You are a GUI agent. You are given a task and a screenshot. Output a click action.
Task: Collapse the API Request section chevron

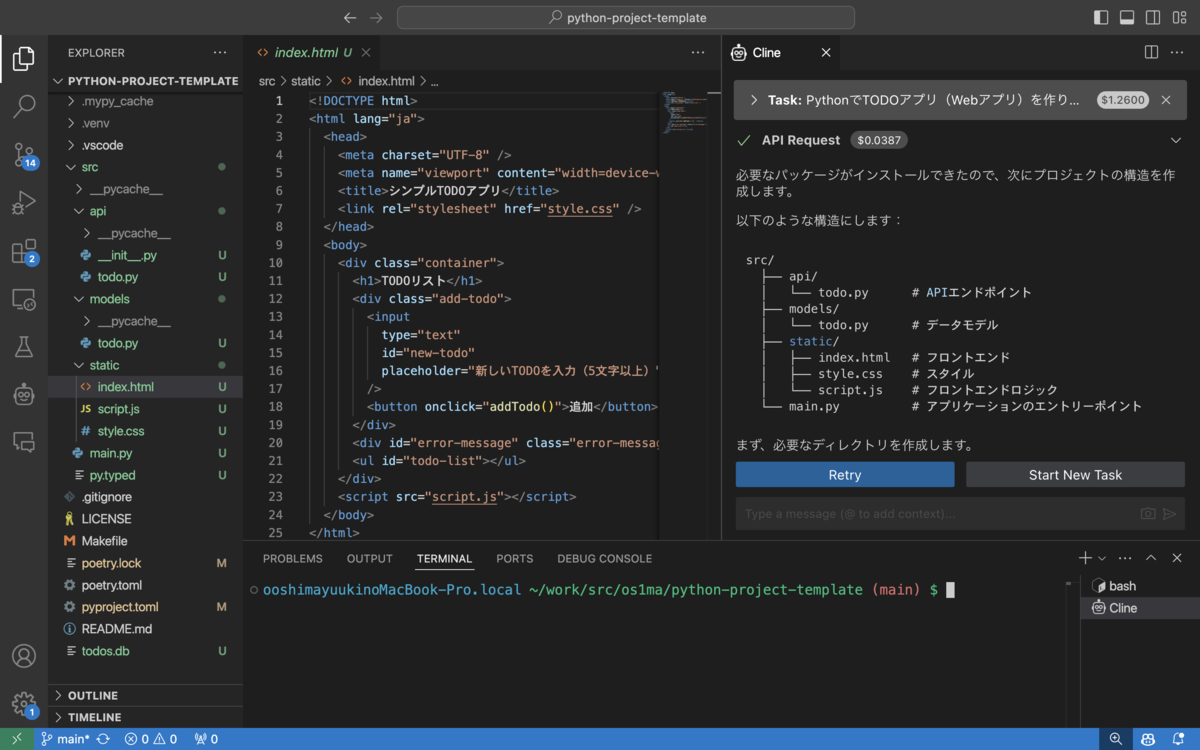tap(1176, 140)
